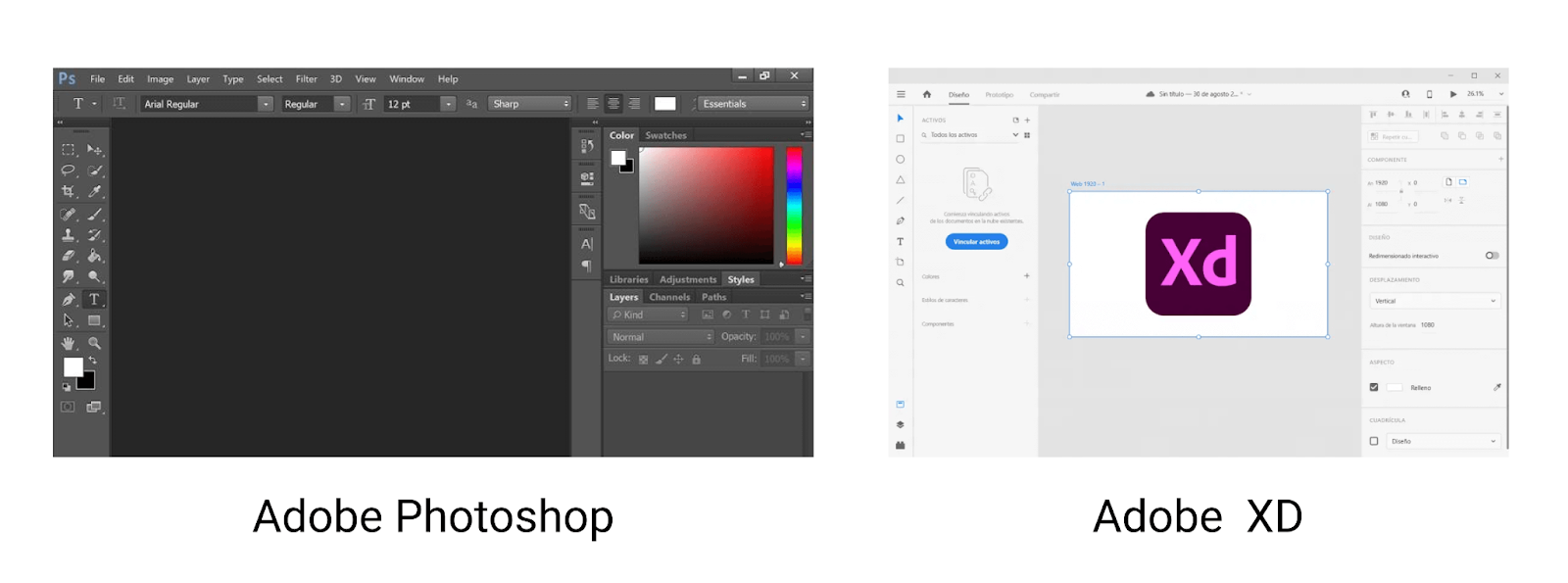Toggle lock image pixels in Photoshop Layers
Viewport: 1568px width, 583px height.
point(661,360)
